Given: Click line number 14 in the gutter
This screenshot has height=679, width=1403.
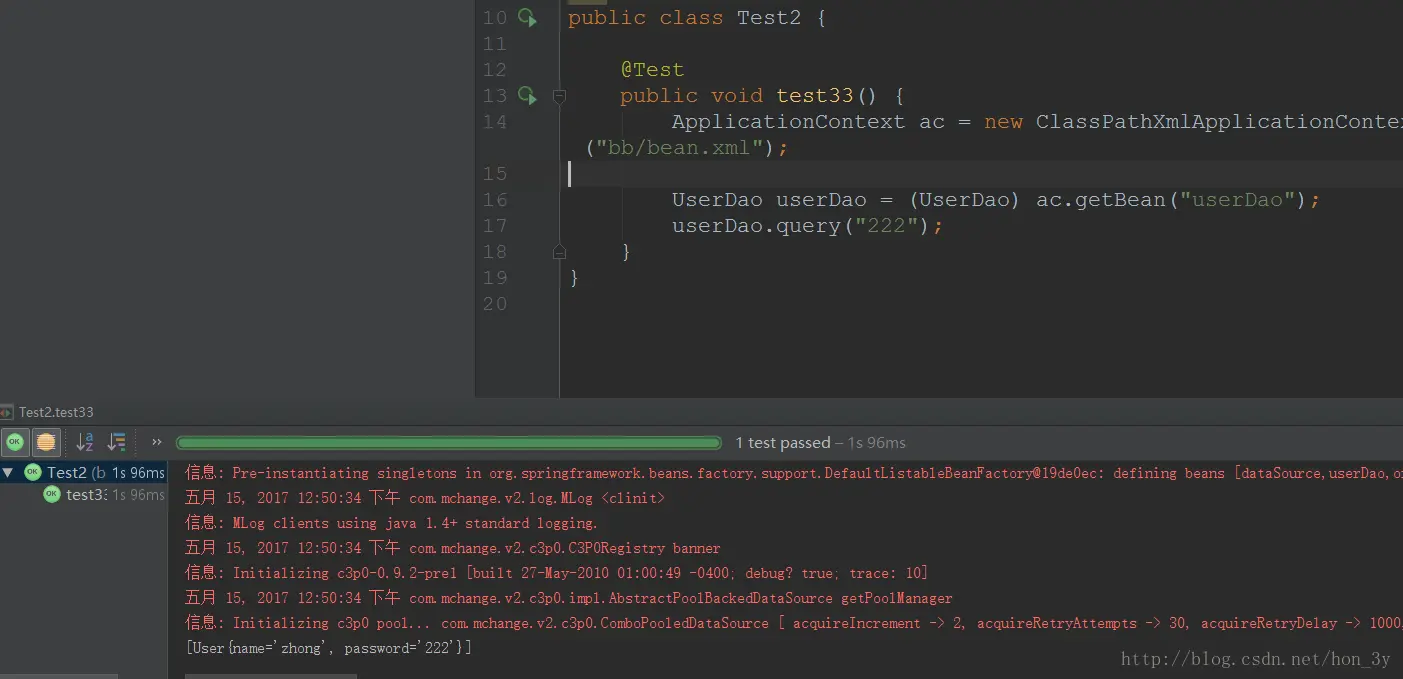Looking at the screenshot, I should [495, 122].
